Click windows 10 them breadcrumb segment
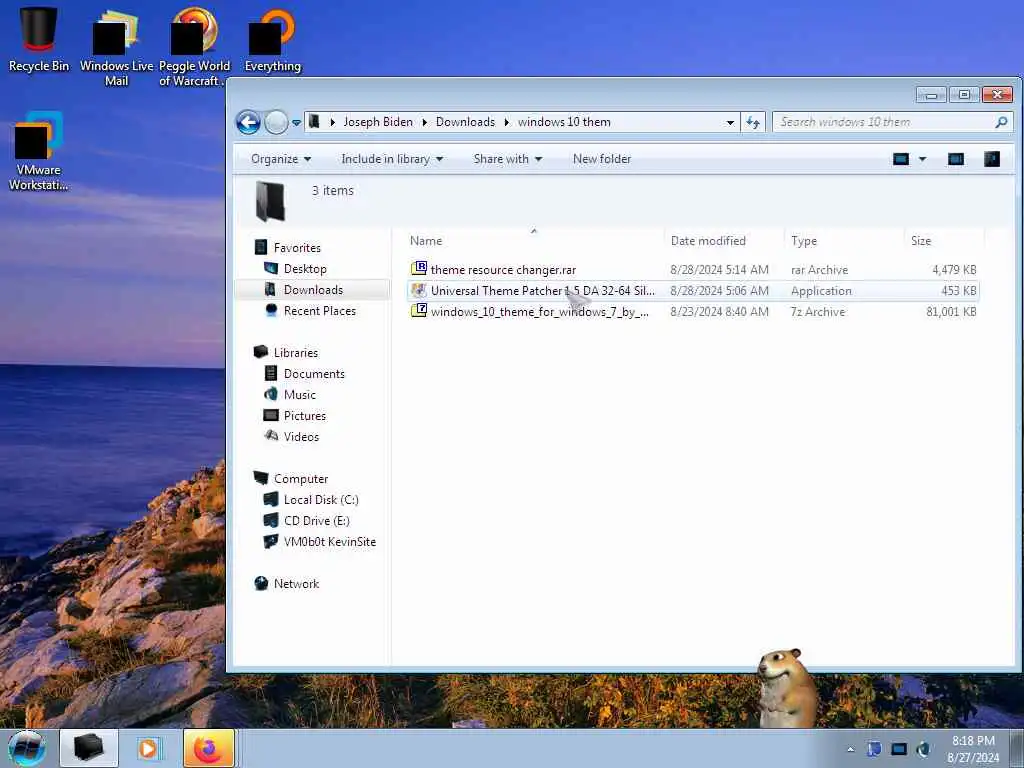Viewport: 1024px width, 768px height. pos(564,122)
